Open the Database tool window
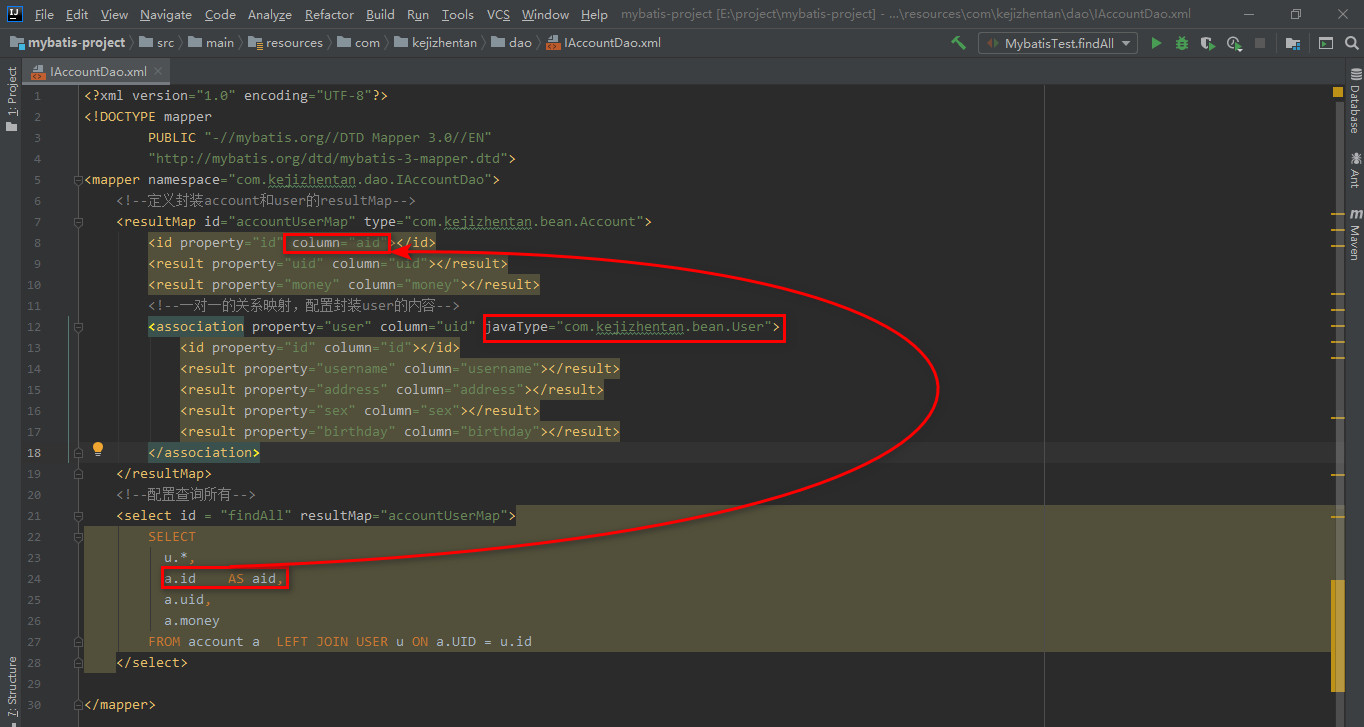1364x727 pixels. tap(1355, 100)
